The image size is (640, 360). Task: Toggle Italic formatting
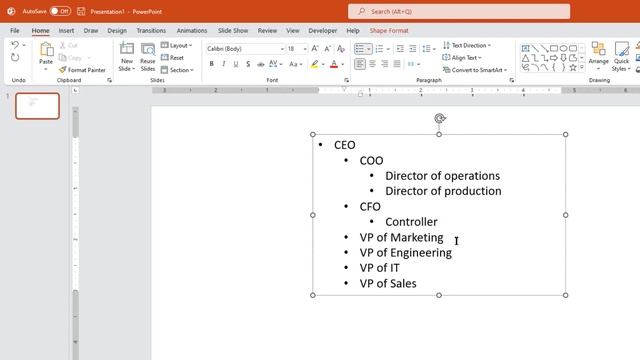pyautogui.click(x=223, y=64)
